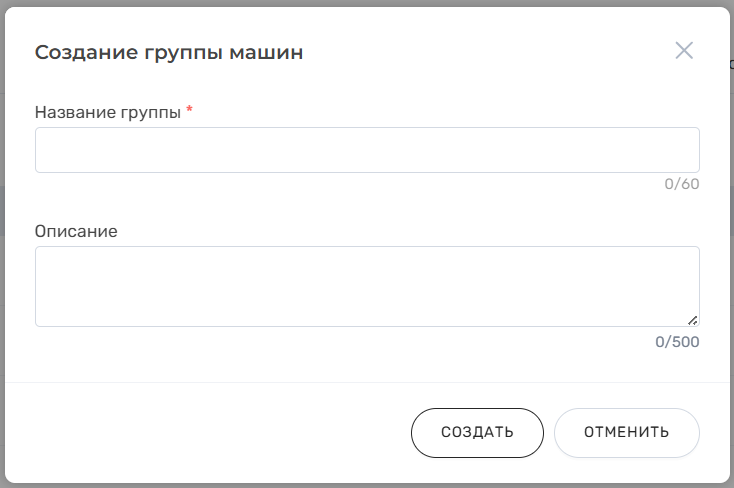Close the machine group creation dialog
This screenshot has width=734, height=488.
(684, 51)
